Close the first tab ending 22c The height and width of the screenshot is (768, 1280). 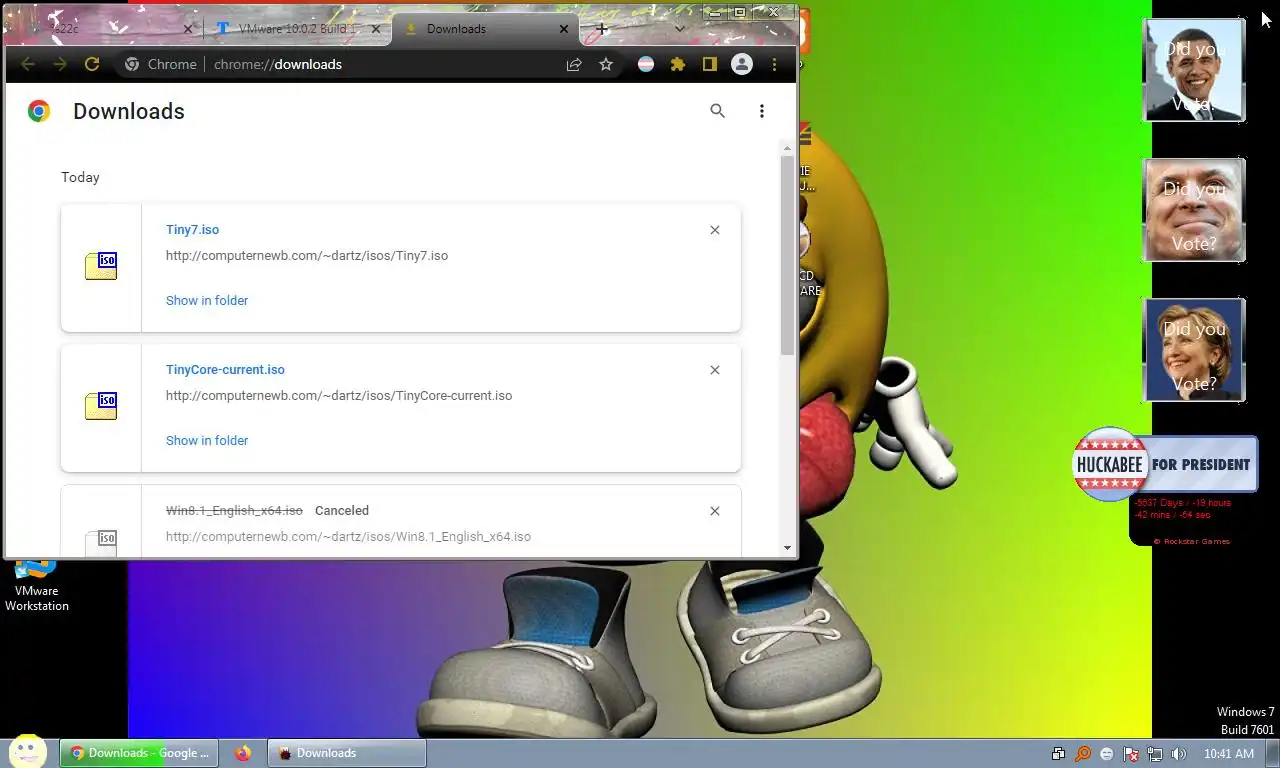[188, 29]
